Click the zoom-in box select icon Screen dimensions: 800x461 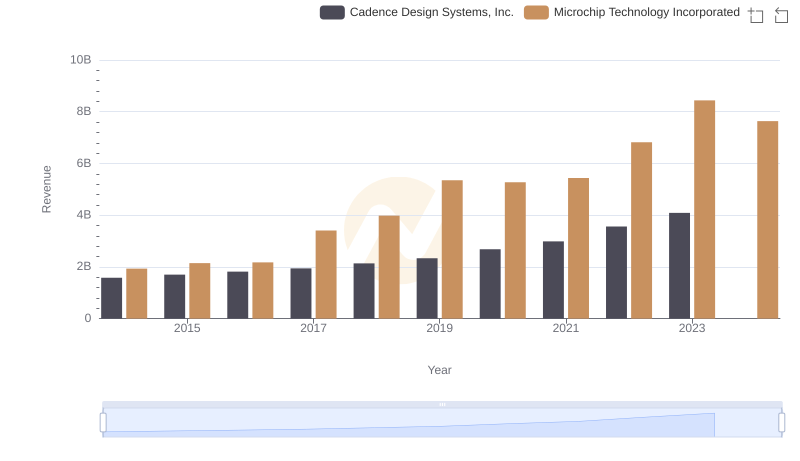756,15
